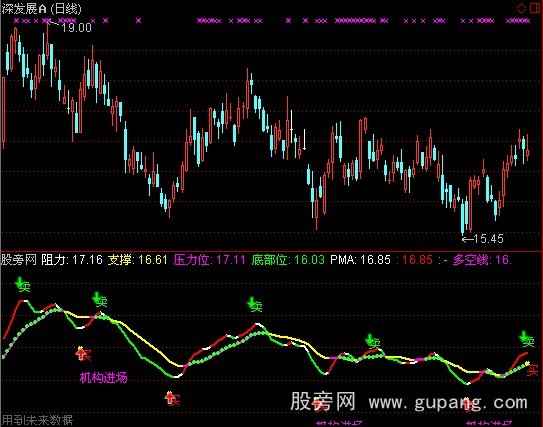Viewport: 543px width, 427px height.
Task: Click the red 买 buy marker below 机构进场
Action: (172, 399)
